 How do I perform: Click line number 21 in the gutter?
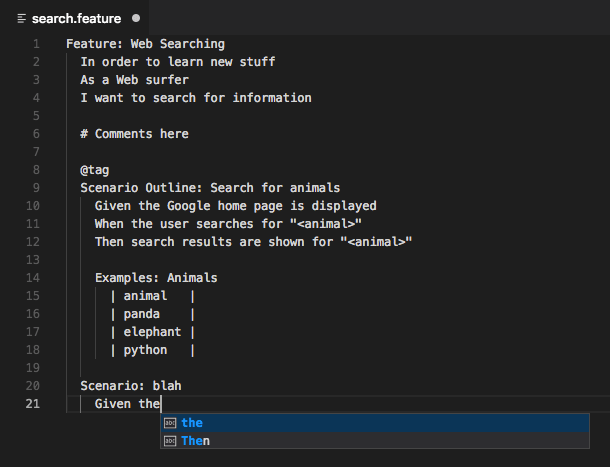[33, 404]
